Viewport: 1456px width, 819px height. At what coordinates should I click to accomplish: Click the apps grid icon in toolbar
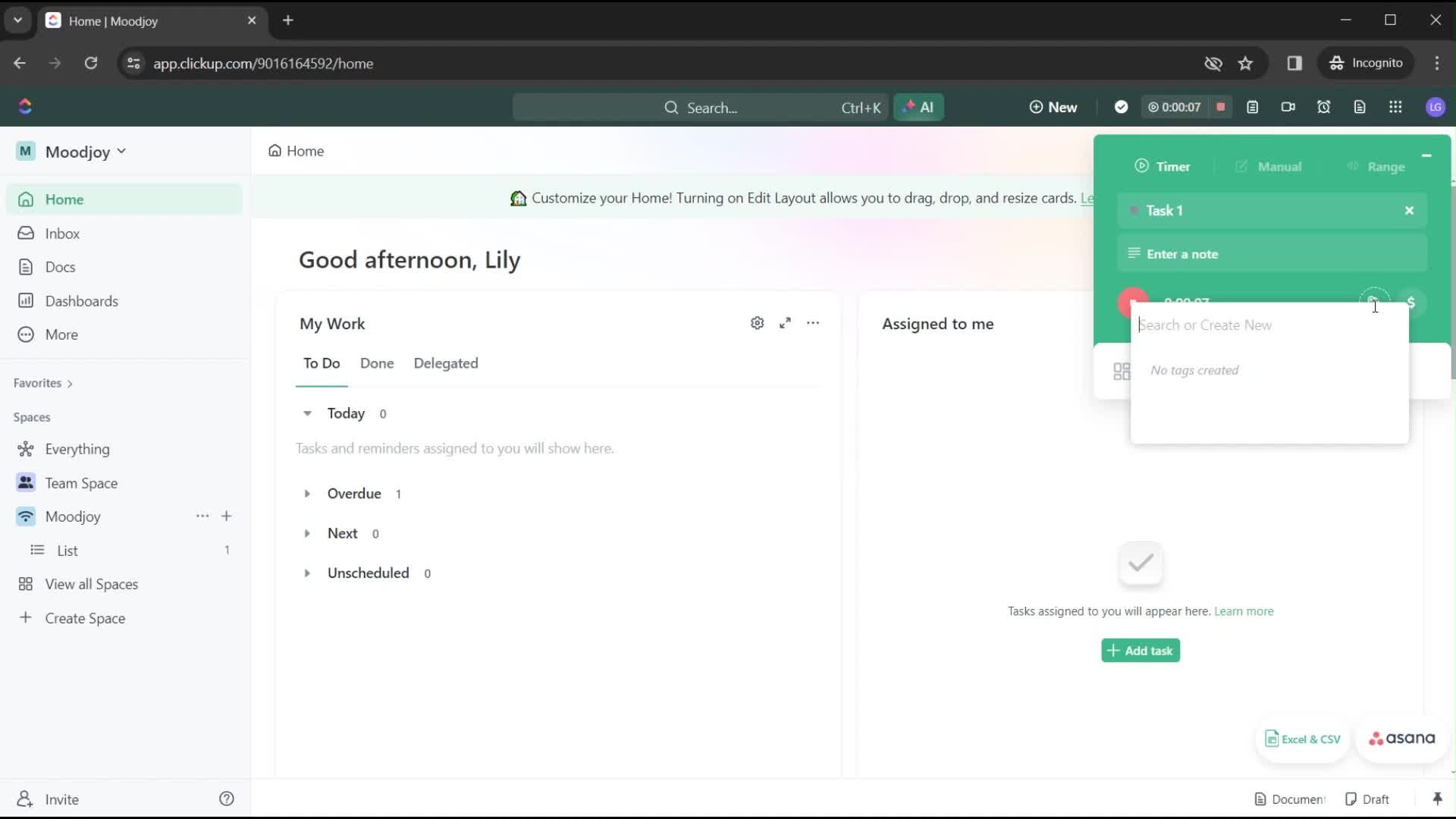[x=1396, y=107]
